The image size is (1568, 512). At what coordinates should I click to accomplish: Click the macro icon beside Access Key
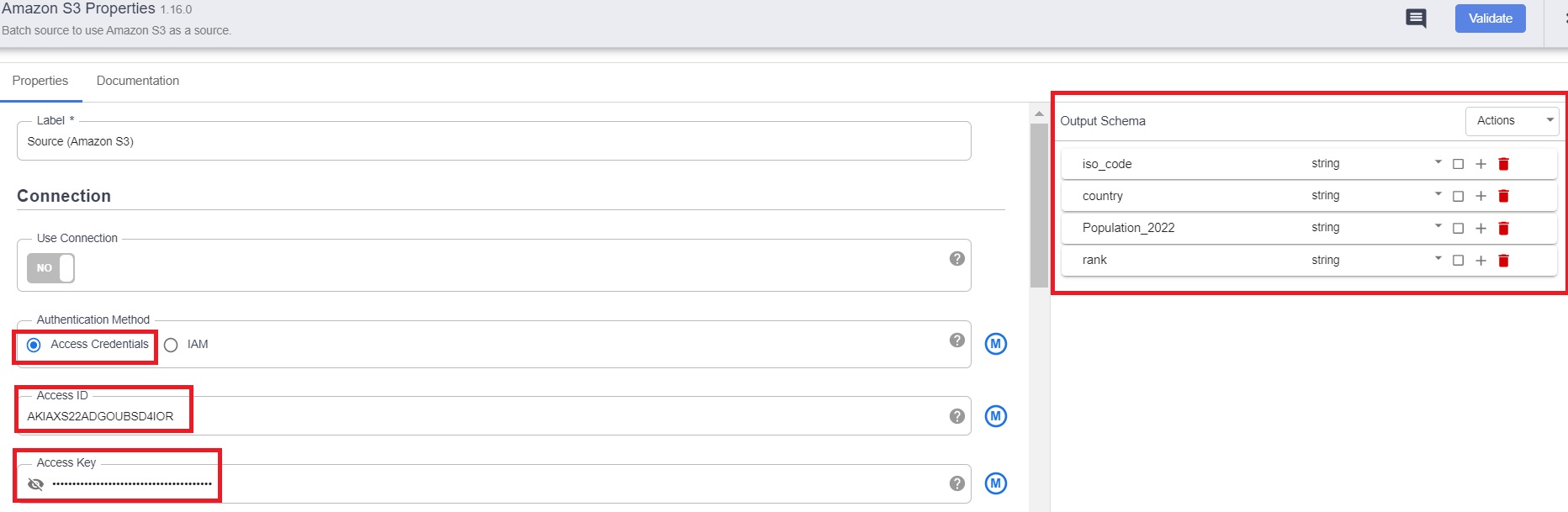click(x=995, y=483)
